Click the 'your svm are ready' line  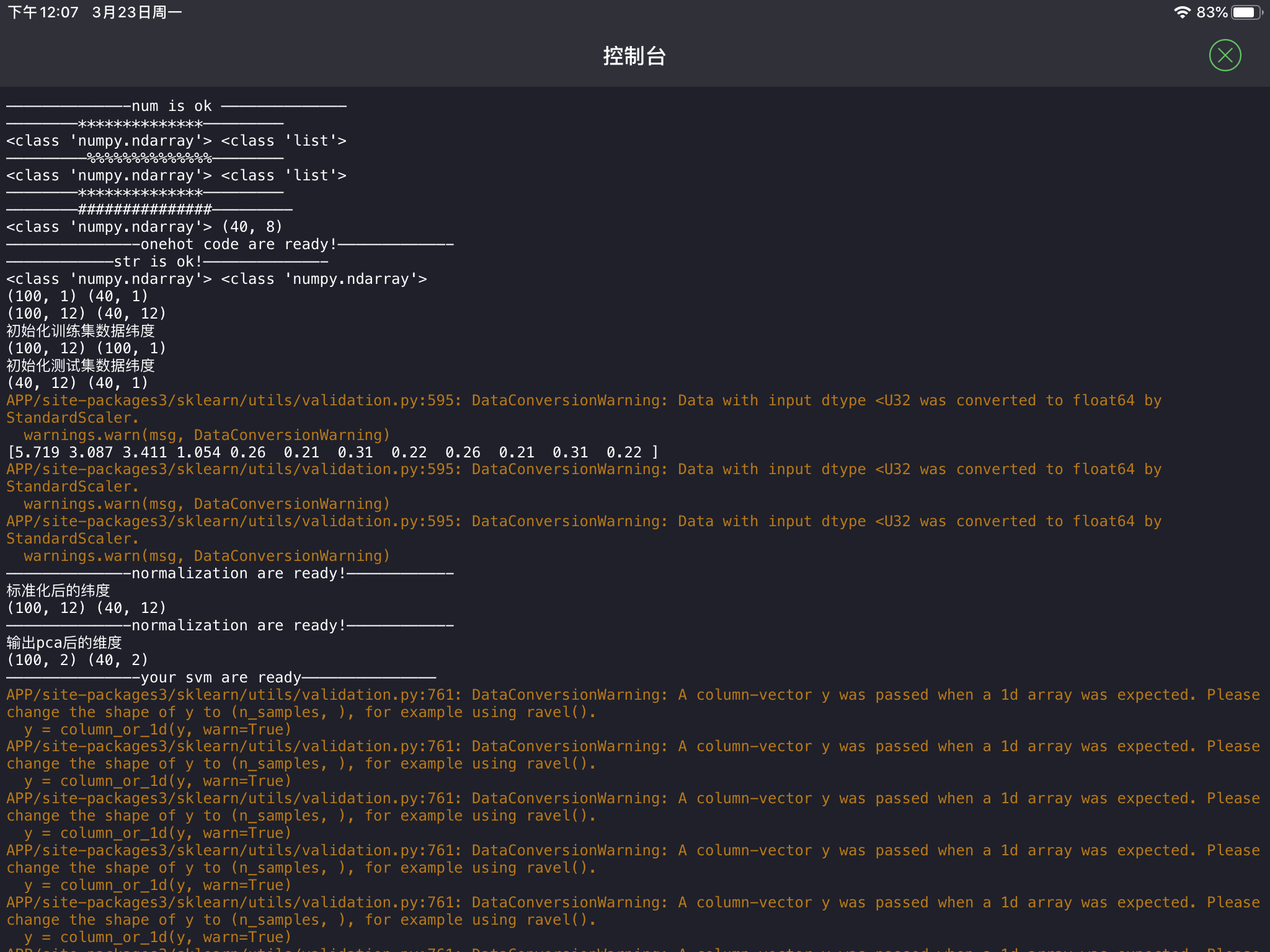click(x=221, y=677)
